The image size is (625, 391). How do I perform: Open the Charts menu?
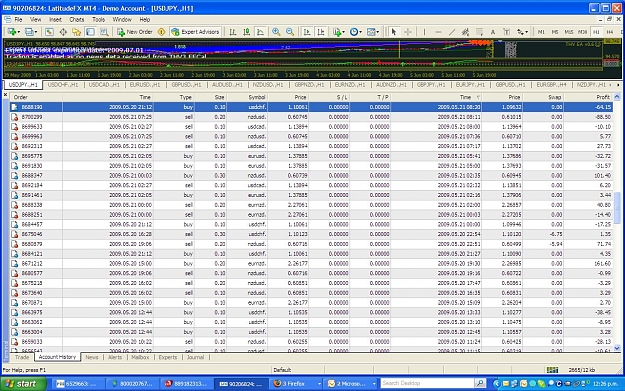[77, 20]
